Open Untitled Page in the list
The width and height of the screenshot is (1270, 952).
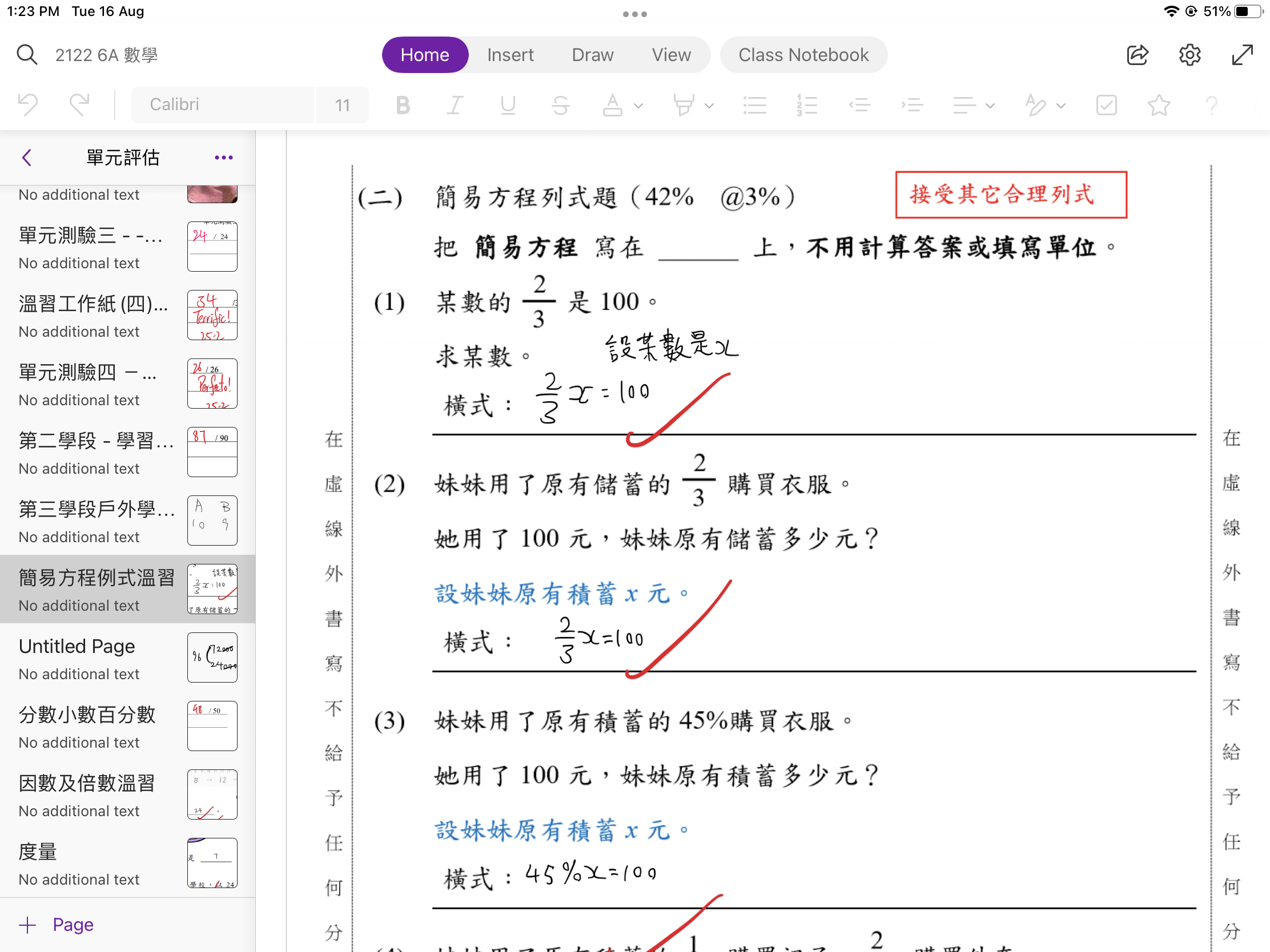click(x=127, y=657)
